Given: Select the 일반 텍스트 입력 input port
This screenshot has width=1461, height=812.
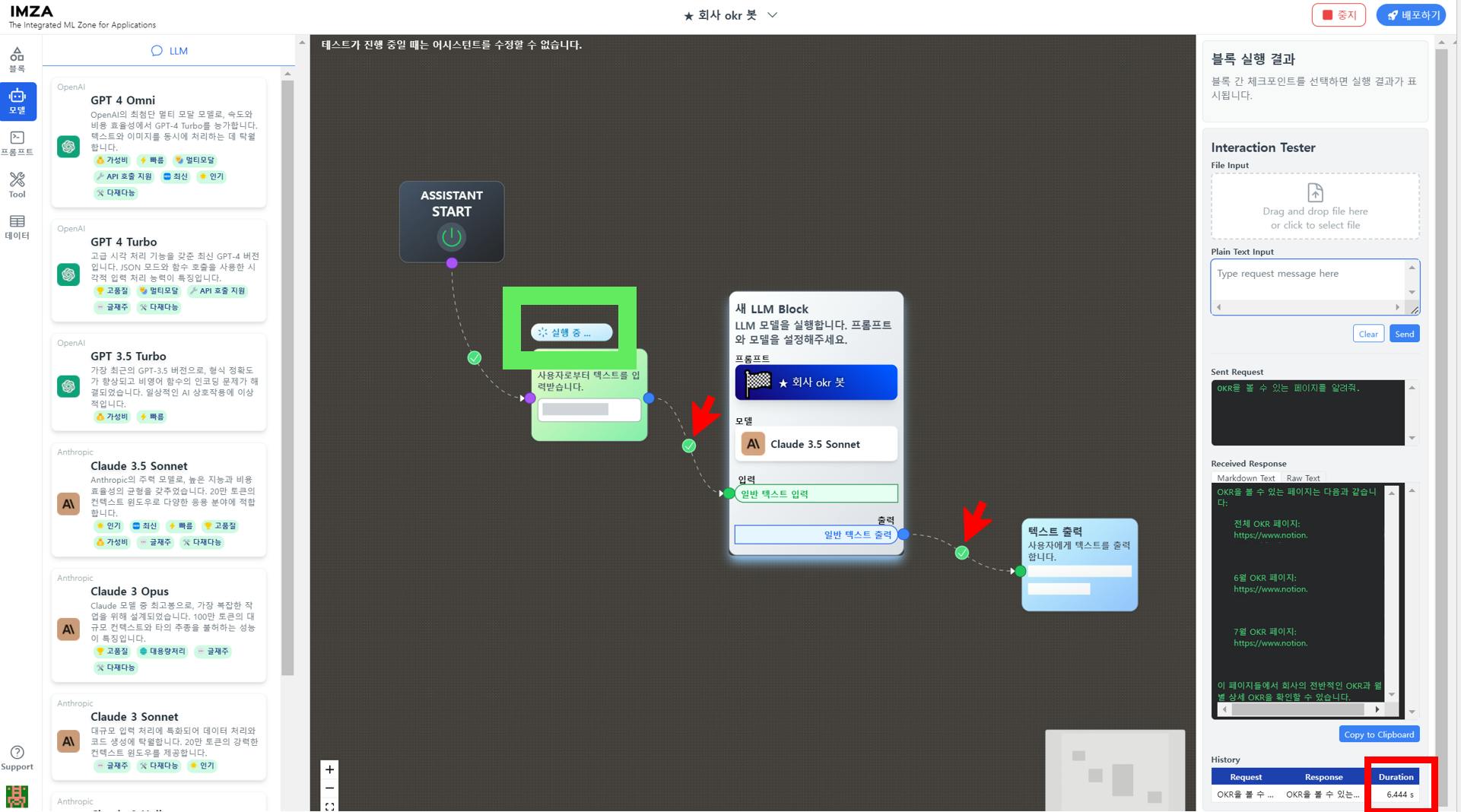Looking at the screenshot, I should 816,493.
